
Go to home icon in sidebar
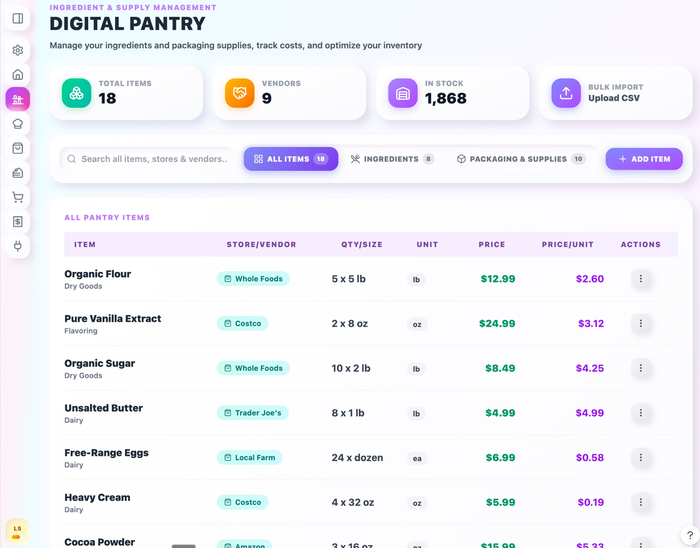[x=18, y=74]
